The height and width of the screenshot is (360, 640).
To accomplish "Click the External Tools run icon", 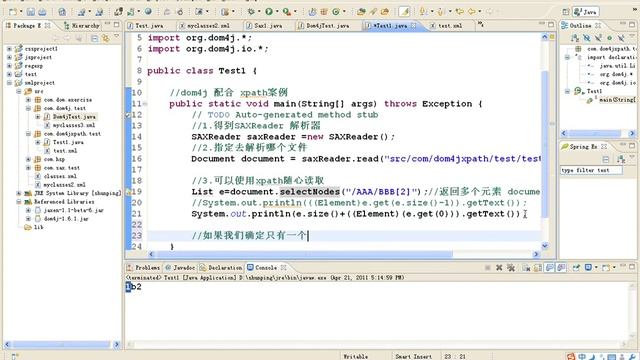I will pos(287,12).
